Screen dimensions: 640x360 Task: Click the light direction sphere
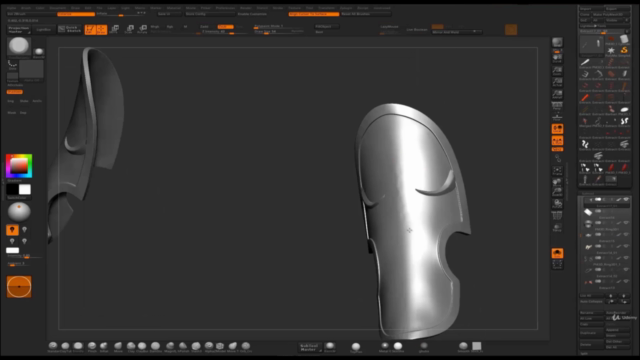point(19,212)
